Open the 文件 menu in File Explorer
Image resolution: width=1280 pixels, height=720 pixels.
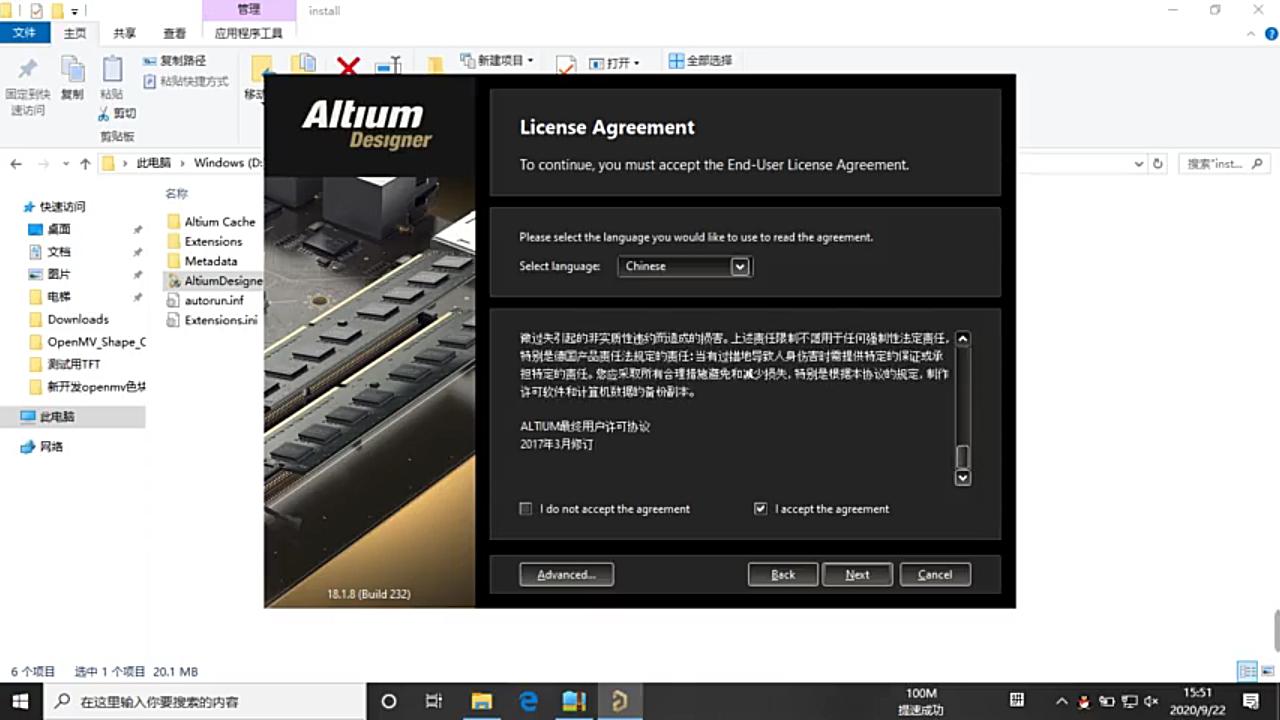(x=24, y=33)
